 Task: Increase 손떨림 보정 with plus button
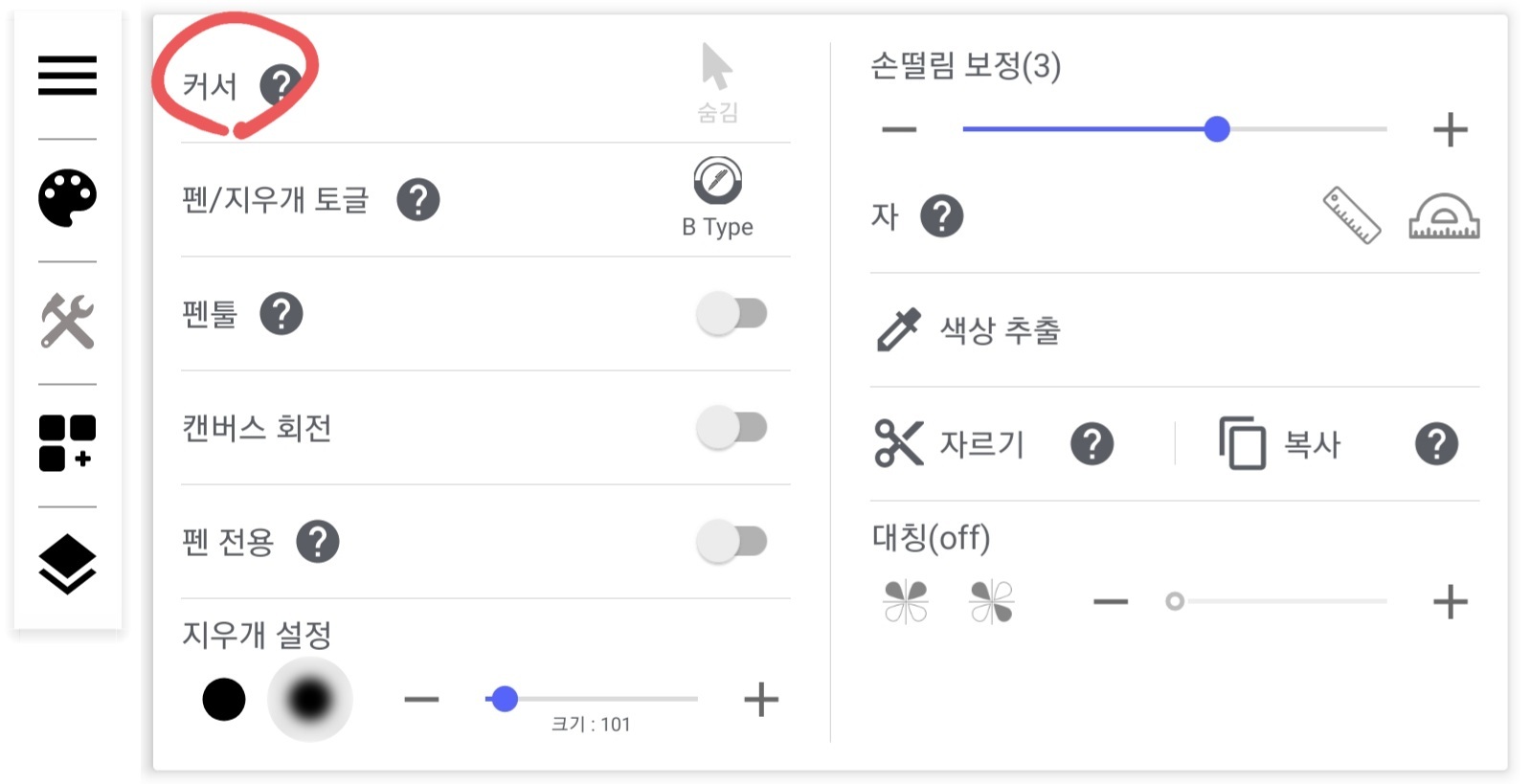pyautogui.click(x=1450, y=129)
